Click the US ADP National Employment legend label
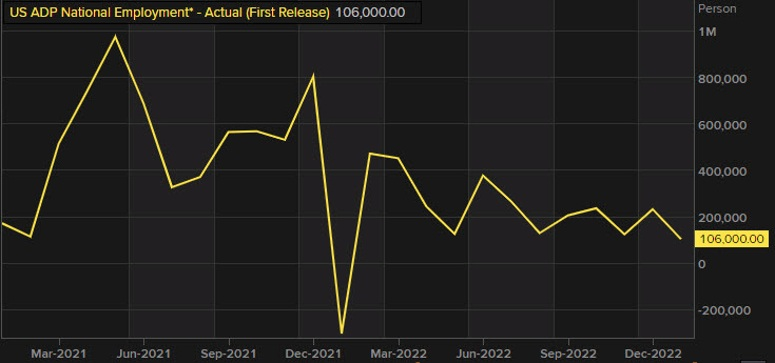 pyautogui.click(x=169, y=13)
